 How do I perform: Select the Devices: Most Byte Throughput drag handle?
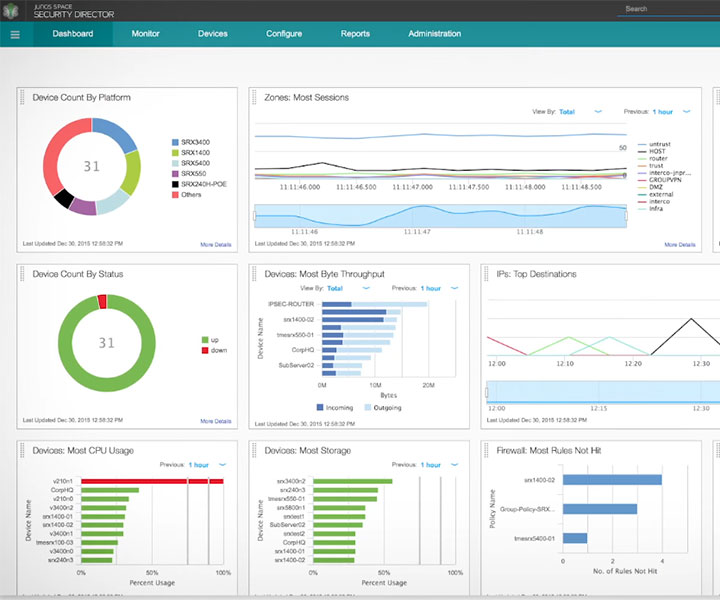coord(254,274)
